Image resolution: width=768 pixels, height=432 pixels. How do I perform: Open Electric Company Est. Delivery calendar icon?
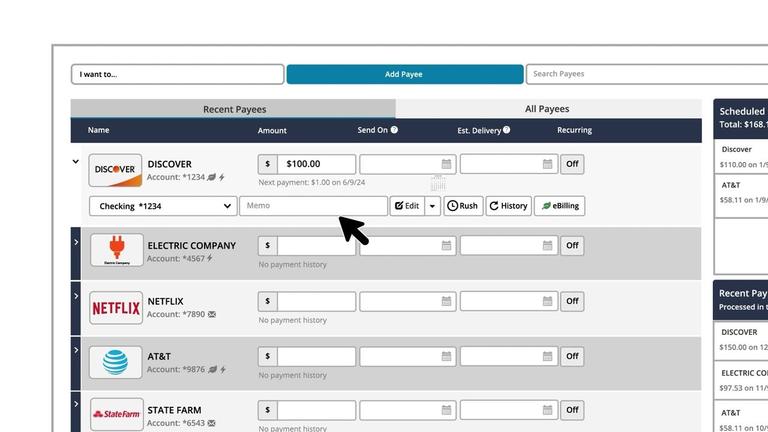tap(548, 245)
